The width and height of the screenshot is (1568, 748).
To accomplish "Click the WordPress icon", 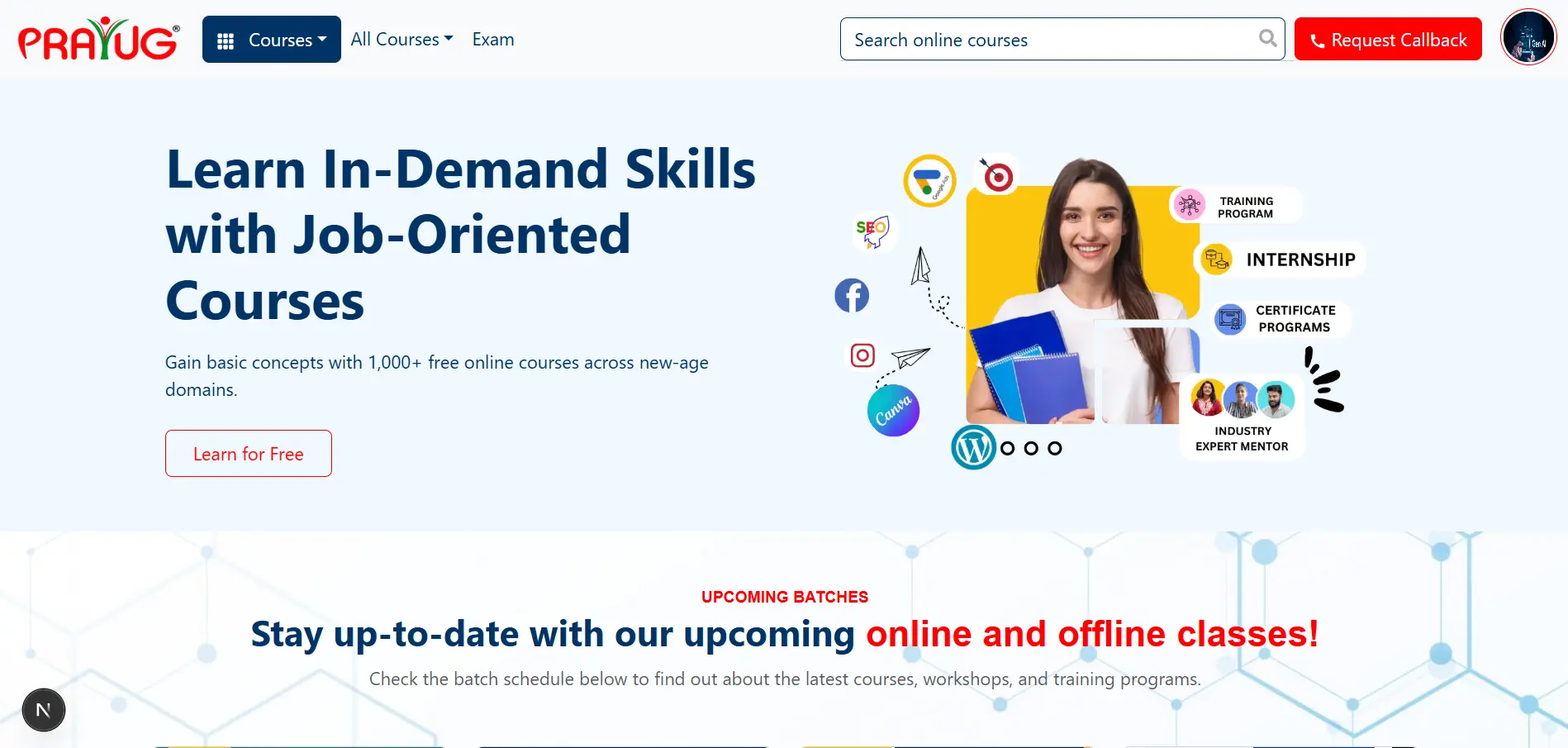I will coord(973,447).
